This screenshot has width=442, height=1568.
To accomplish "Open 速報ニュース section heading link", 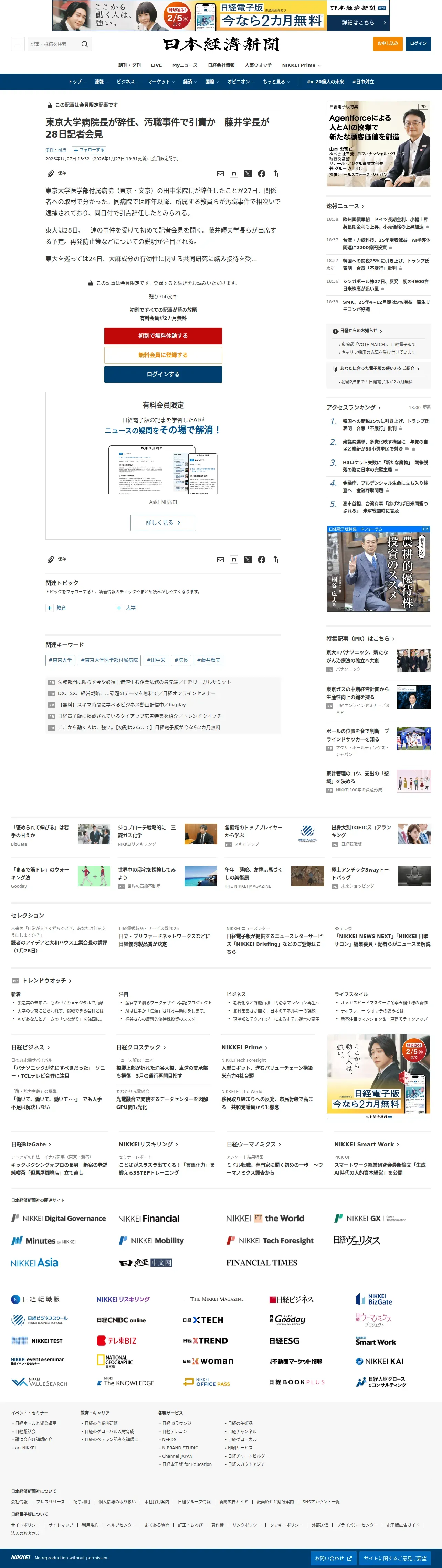I will coord(345,206).
